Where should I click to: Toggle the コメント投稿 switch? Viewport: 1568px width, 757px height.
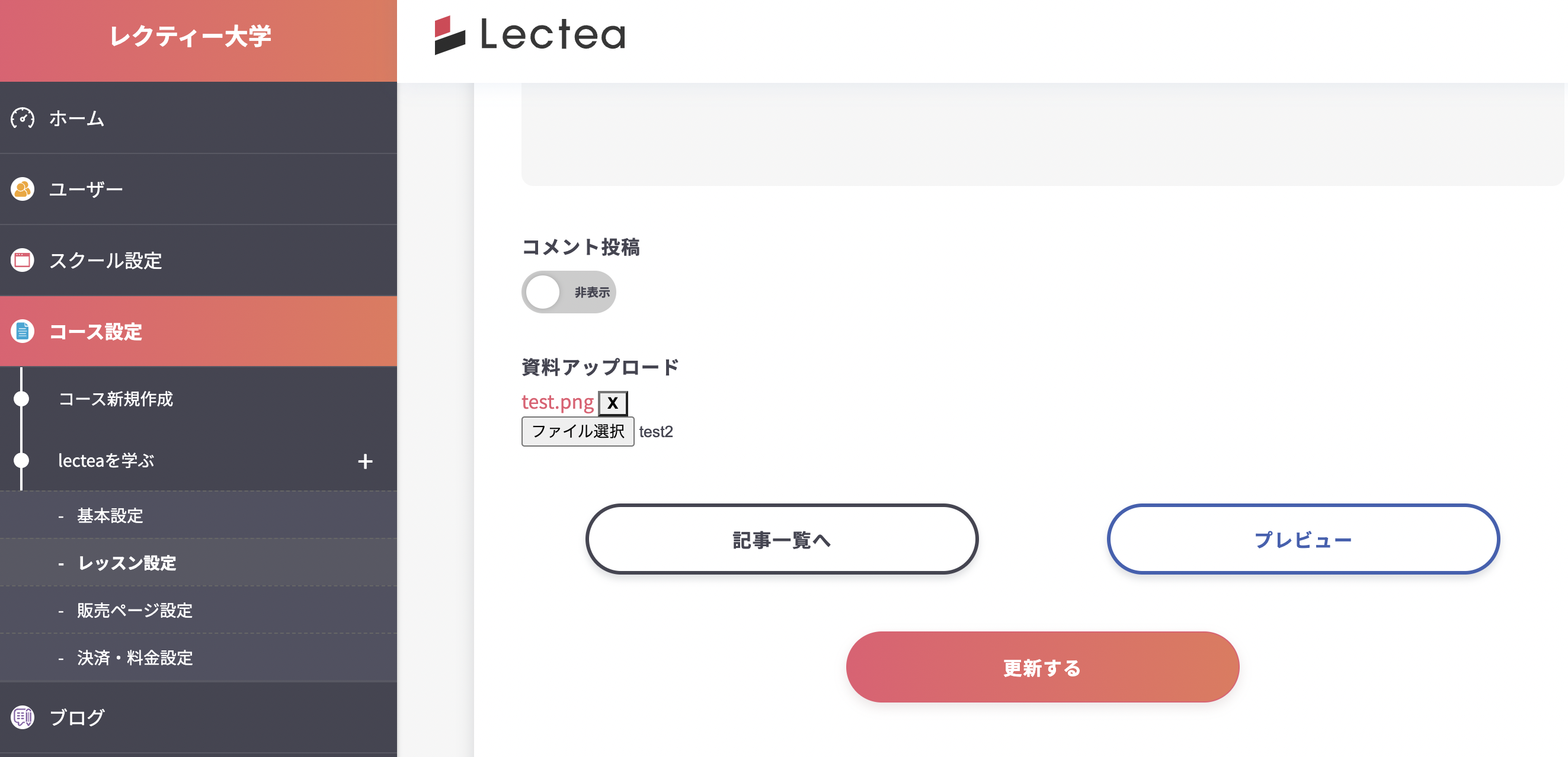pyautogui.click(x=568, y=292)
